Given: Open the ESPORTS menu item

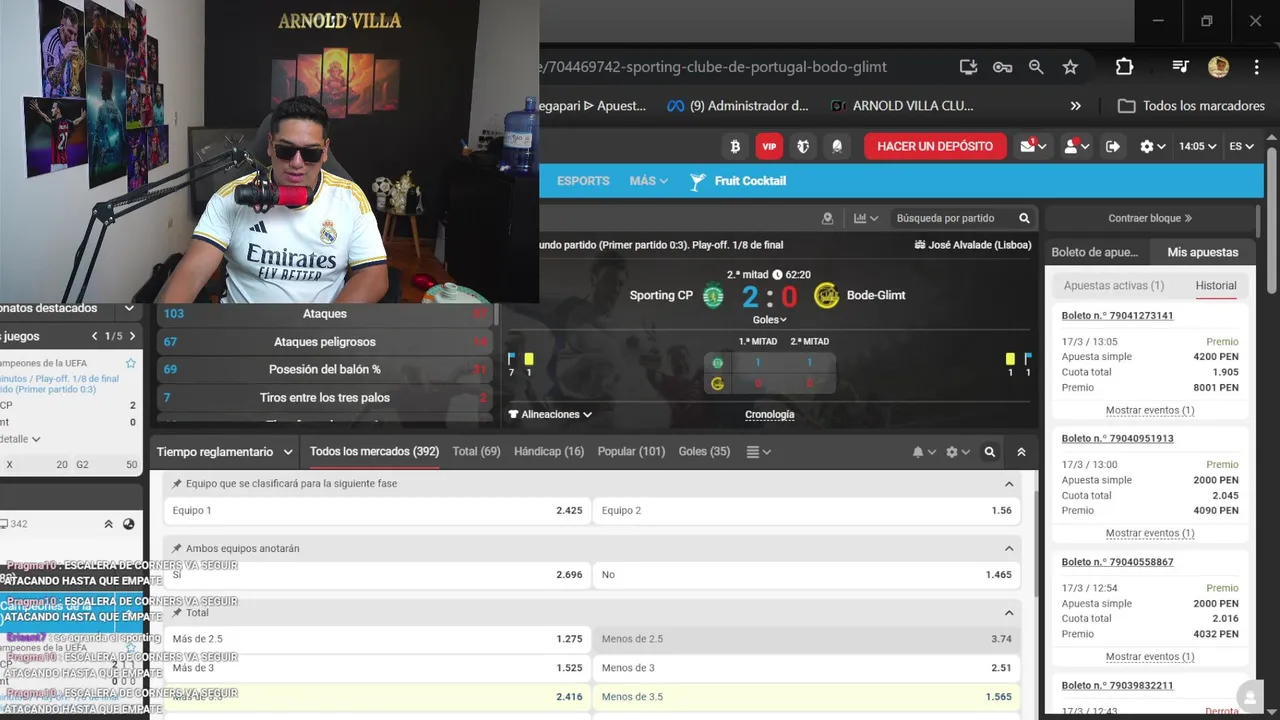Looking at the screenshot, I should [x=583, y=181].
